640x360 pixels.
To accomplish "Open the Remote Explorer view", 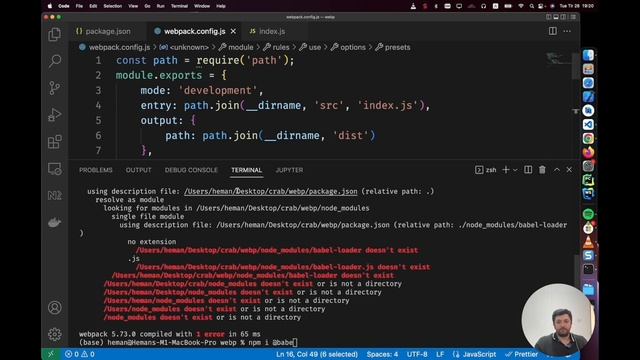I will tap(55, 169).
